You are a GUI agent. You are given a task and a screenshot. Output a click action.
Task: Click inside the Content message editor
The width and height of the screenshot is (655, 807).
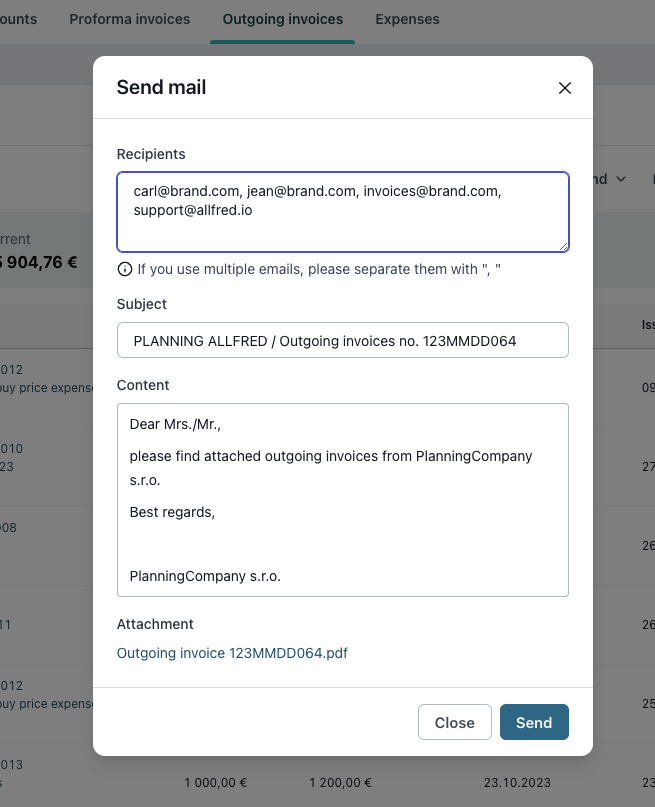click(343, 500)
